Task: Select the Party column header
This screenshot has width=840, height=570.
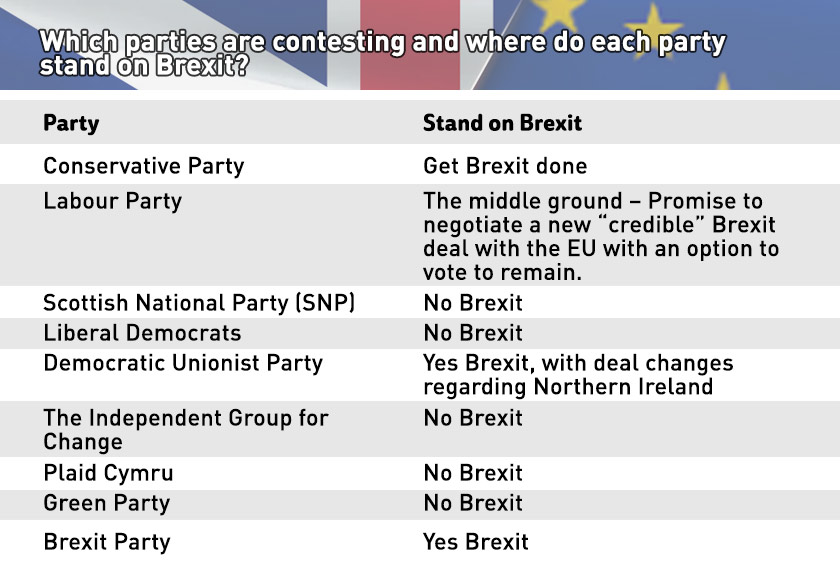Action: coord(71,124)
